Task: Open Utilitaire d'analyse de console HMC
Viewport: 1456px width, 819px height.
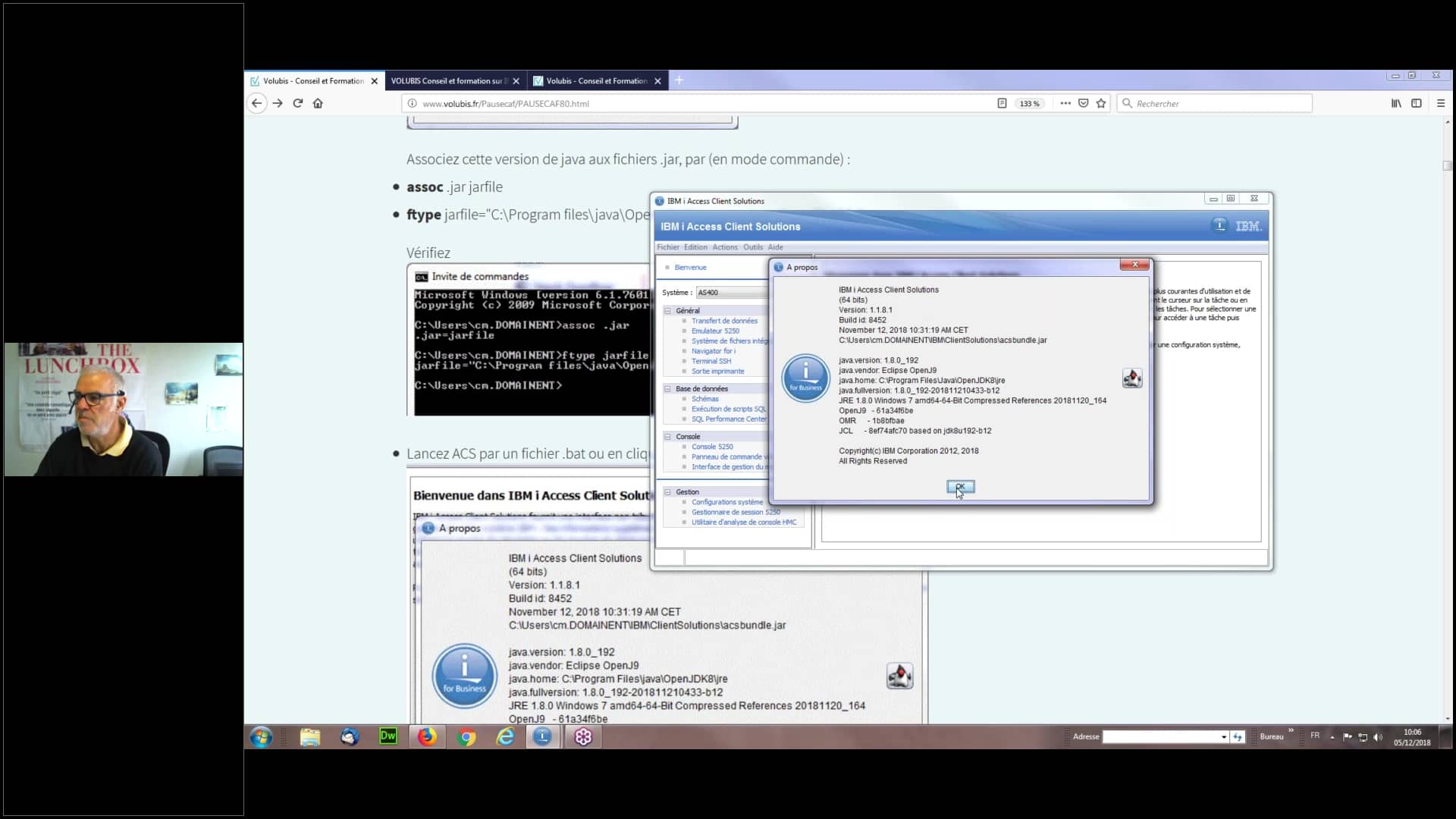Action: click(x=744, y=522)
